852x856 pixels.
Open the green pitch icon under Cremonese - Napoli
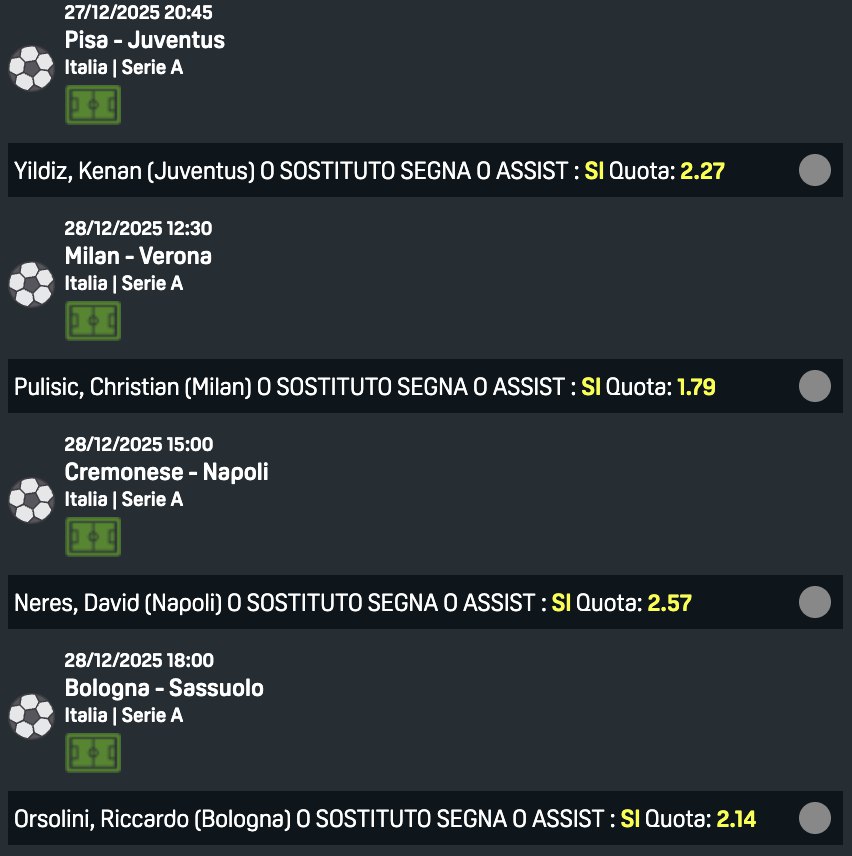click(x=93, y=537)
